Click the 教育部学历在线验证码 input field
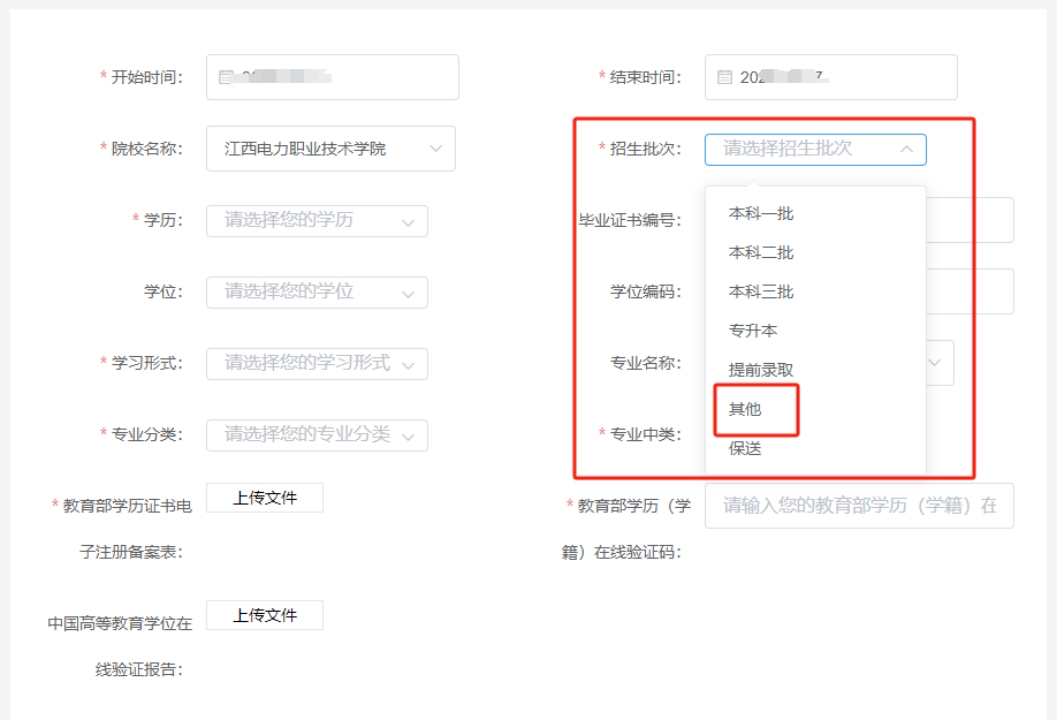Screen dimensions: 1057x720 click(x=860, y=506)
